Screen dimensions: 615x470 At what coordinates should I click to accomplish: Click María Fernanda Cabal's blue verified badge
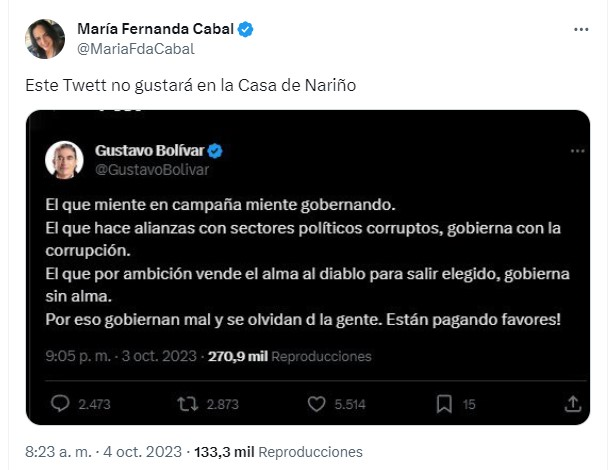[246, 29]
